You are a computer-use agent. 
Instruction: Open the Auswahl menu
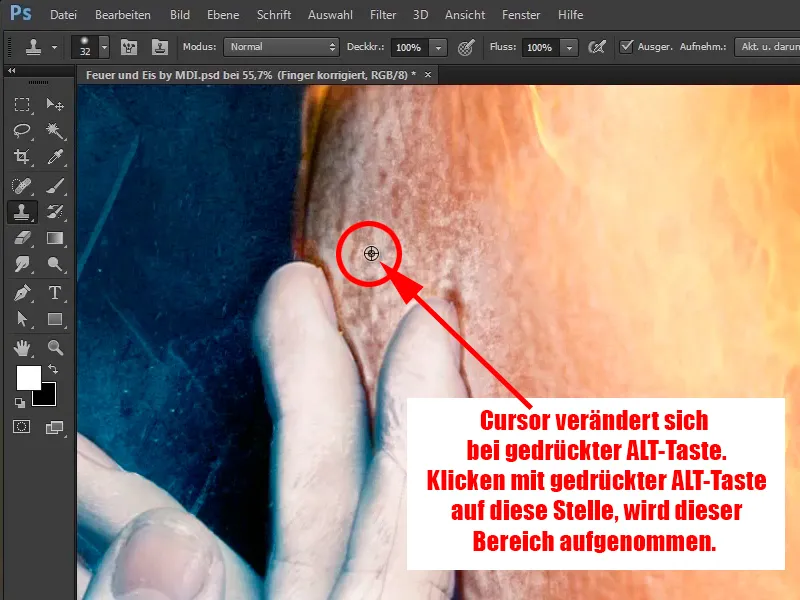tap(330, 15)
